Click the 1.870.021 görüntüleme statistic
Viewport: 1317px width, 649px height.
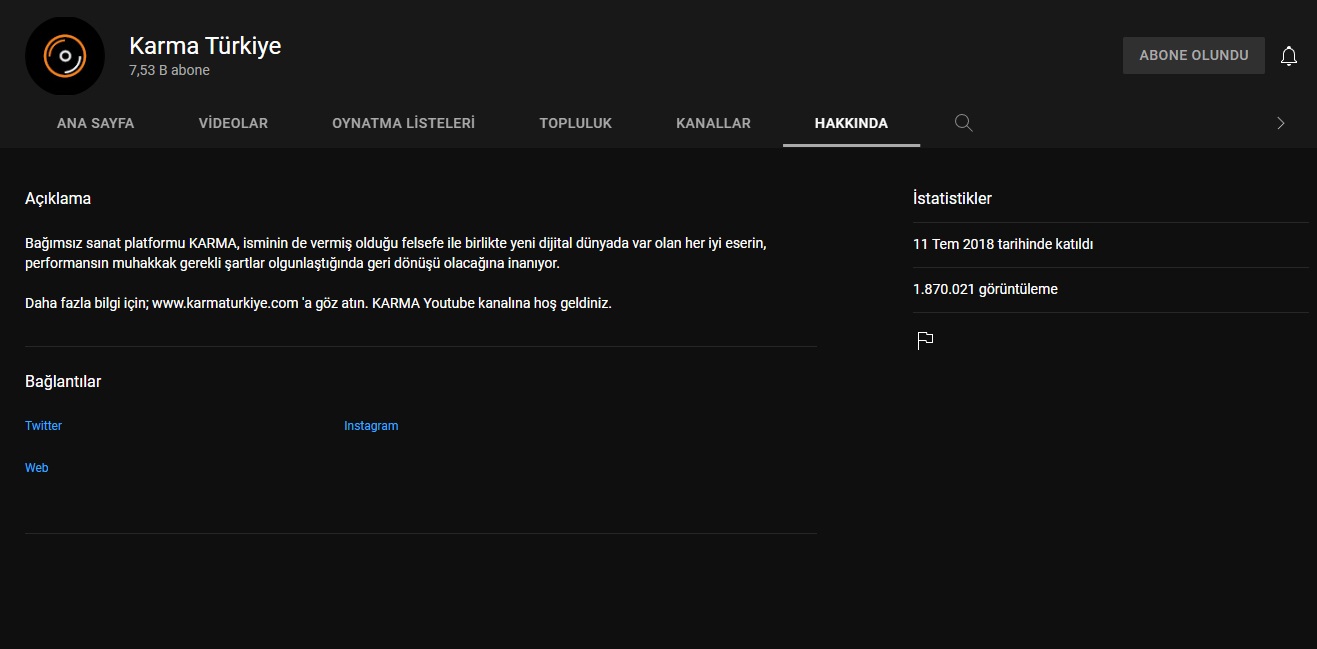985,289
